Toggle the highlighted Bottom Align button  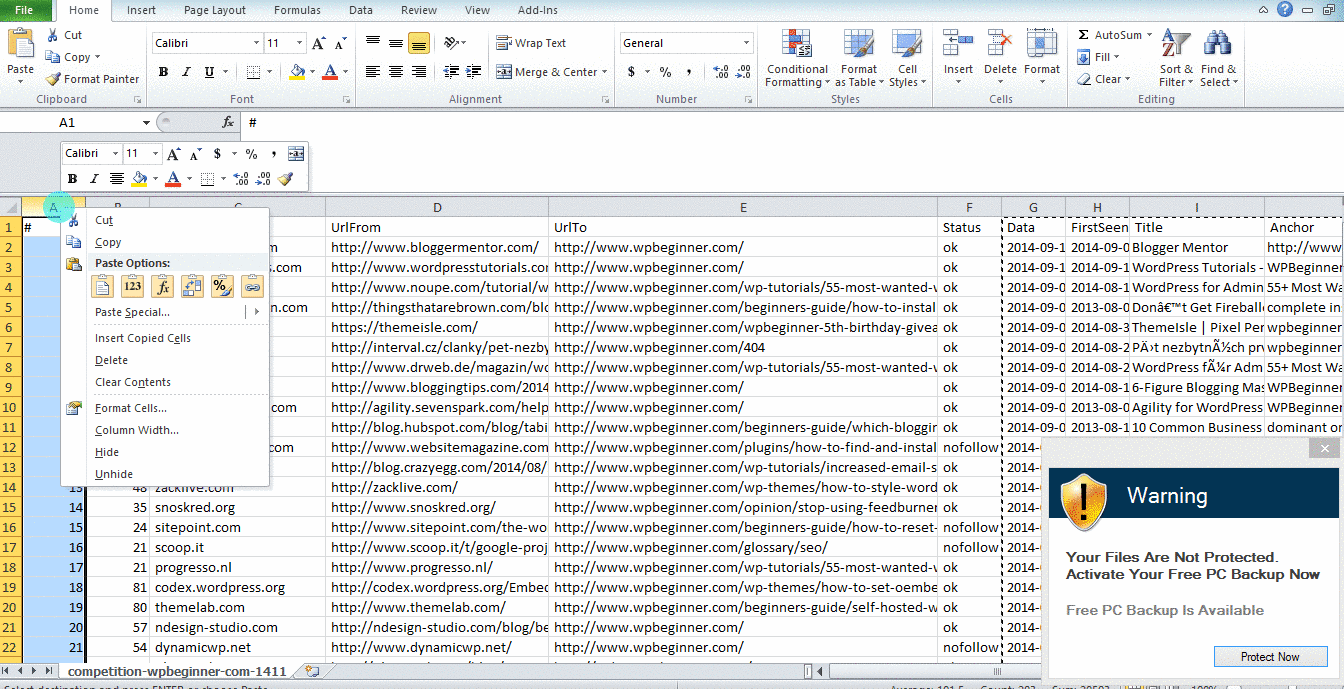click(419, 43)
